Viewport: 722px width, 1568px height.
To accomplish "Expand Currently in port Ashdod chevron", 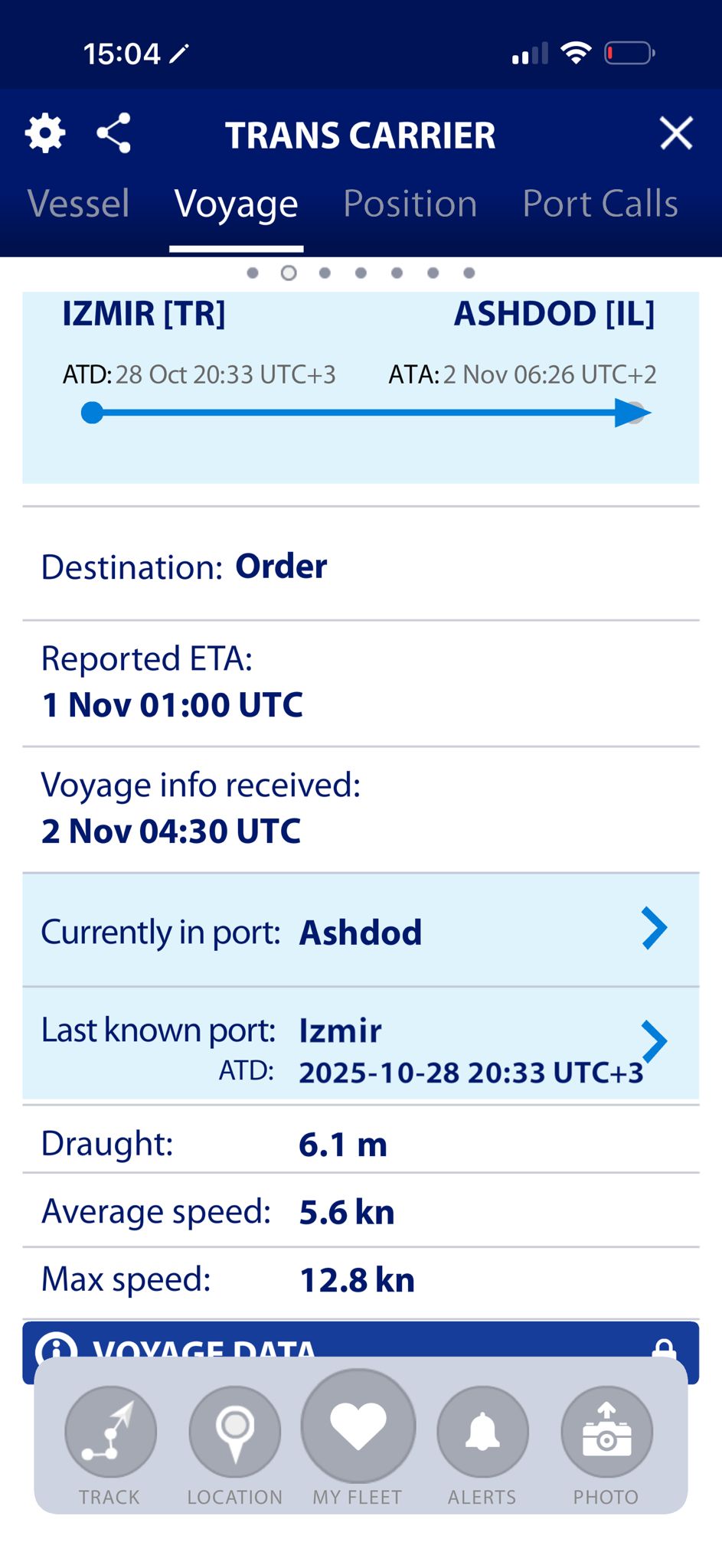I will pos(654,929).
